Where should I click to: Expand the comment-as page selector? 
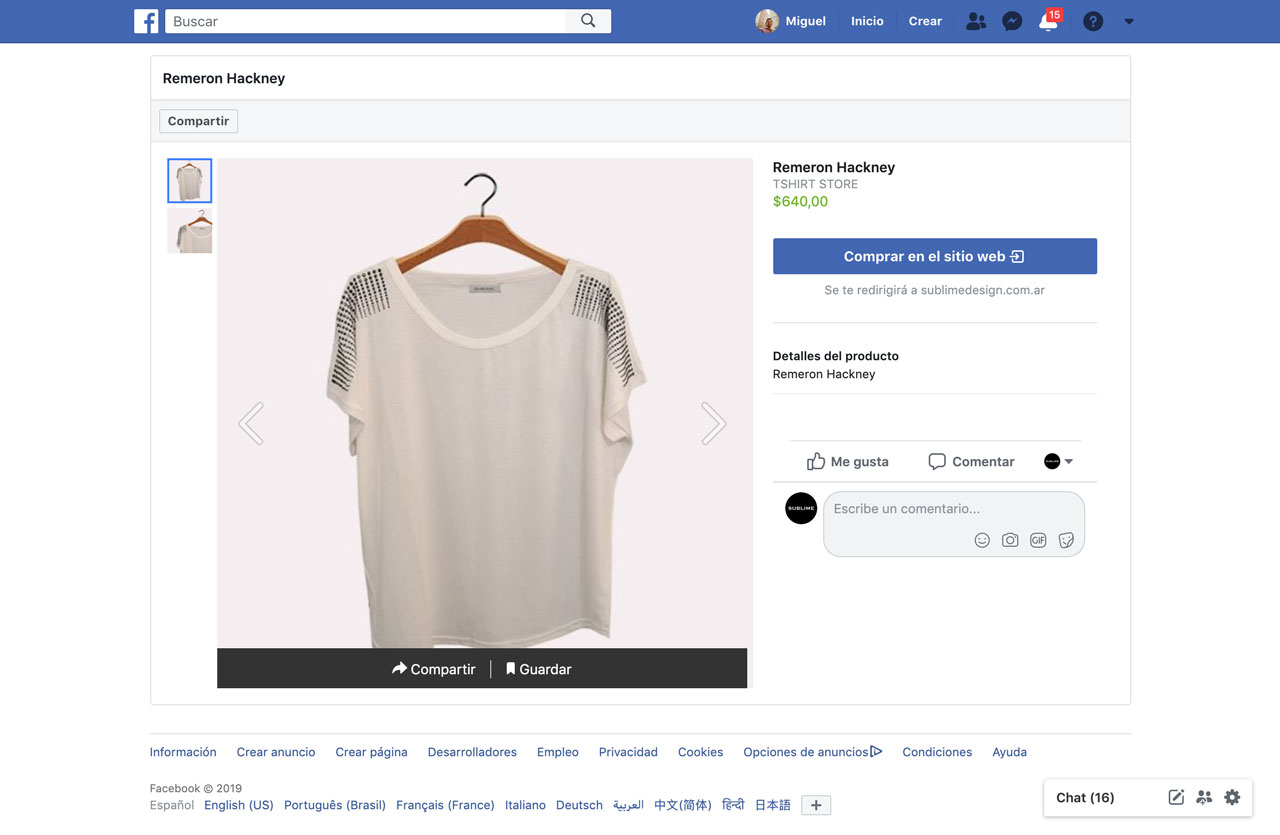1059,461
